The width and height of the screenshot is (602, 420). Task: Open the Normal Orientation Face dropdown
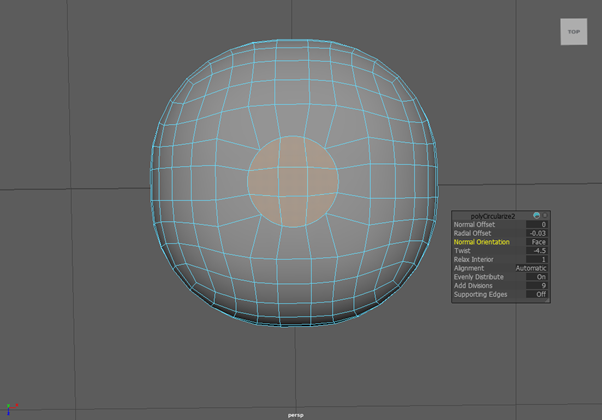[537, 242]
